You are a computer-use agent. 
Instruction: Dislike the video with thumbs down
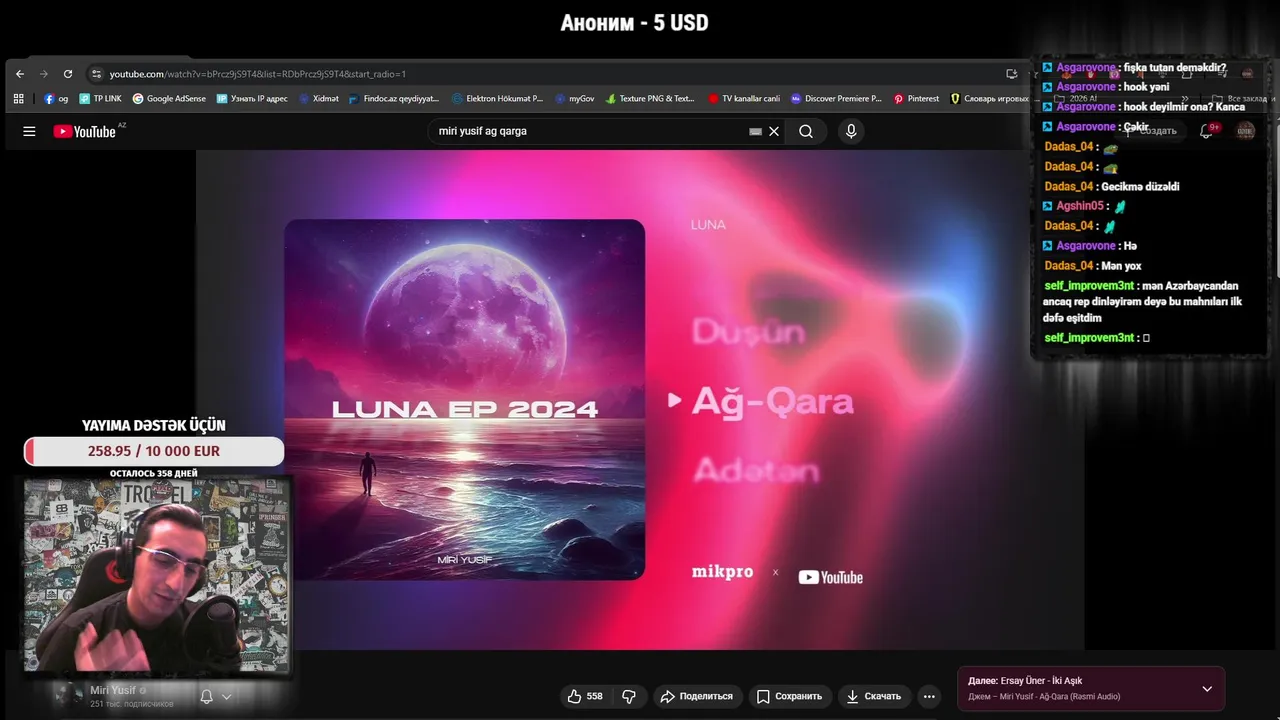[629, 696]
